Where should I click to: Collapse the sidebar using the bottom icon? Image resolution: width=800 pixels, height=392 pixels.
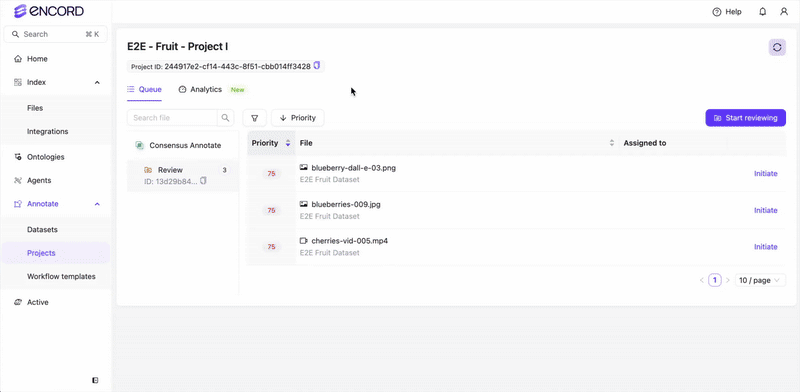pos(95,380)
